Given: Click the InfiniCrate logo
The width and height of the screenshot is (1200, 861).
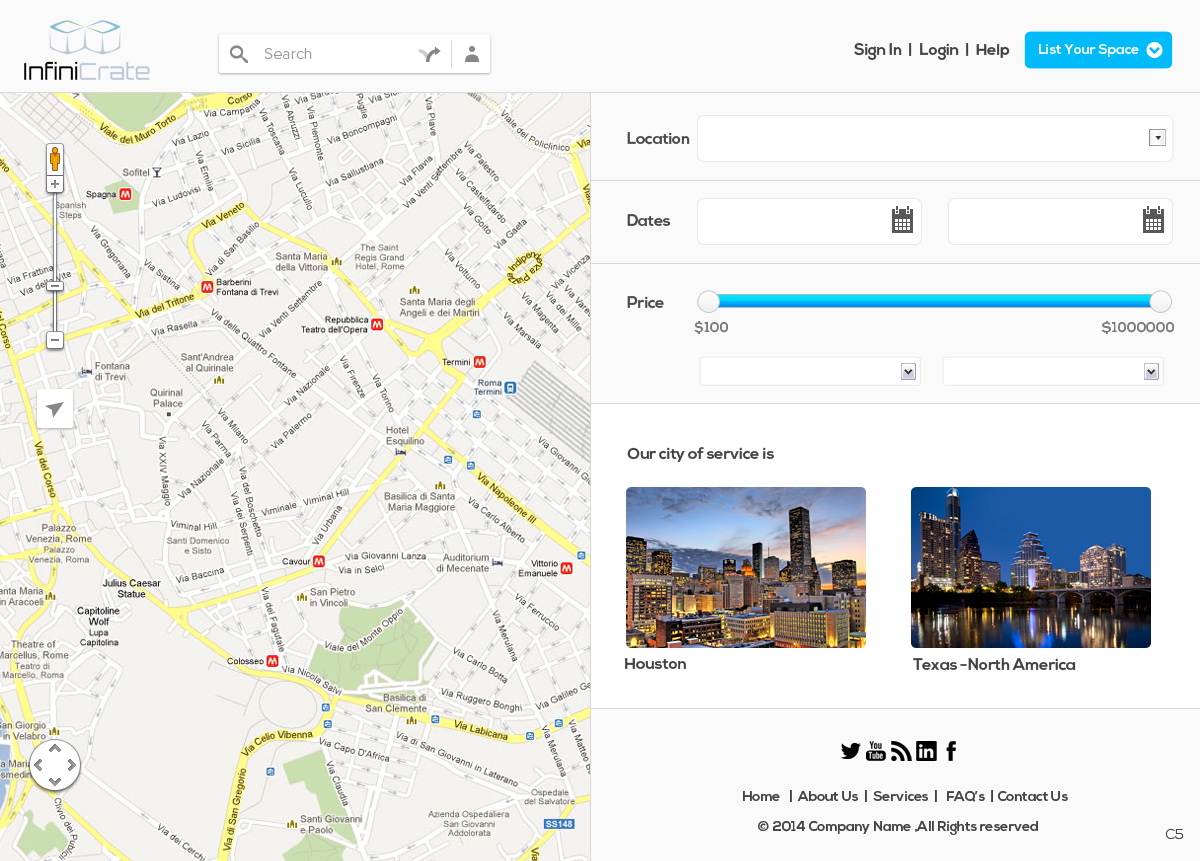Looking at the screenshot, I should [x=87, y=50].
